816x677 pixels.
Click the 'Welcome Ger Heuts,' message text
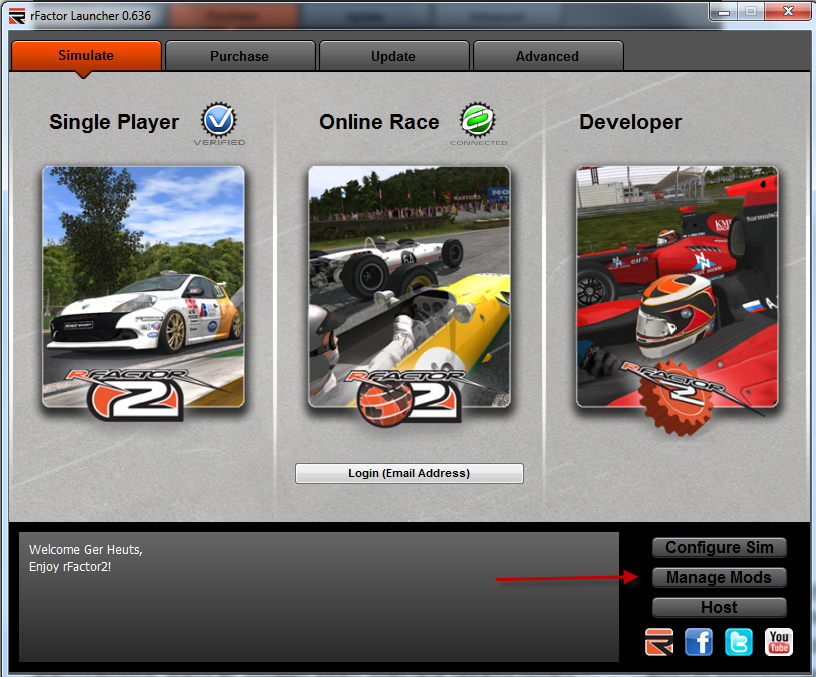pos(86,550)
